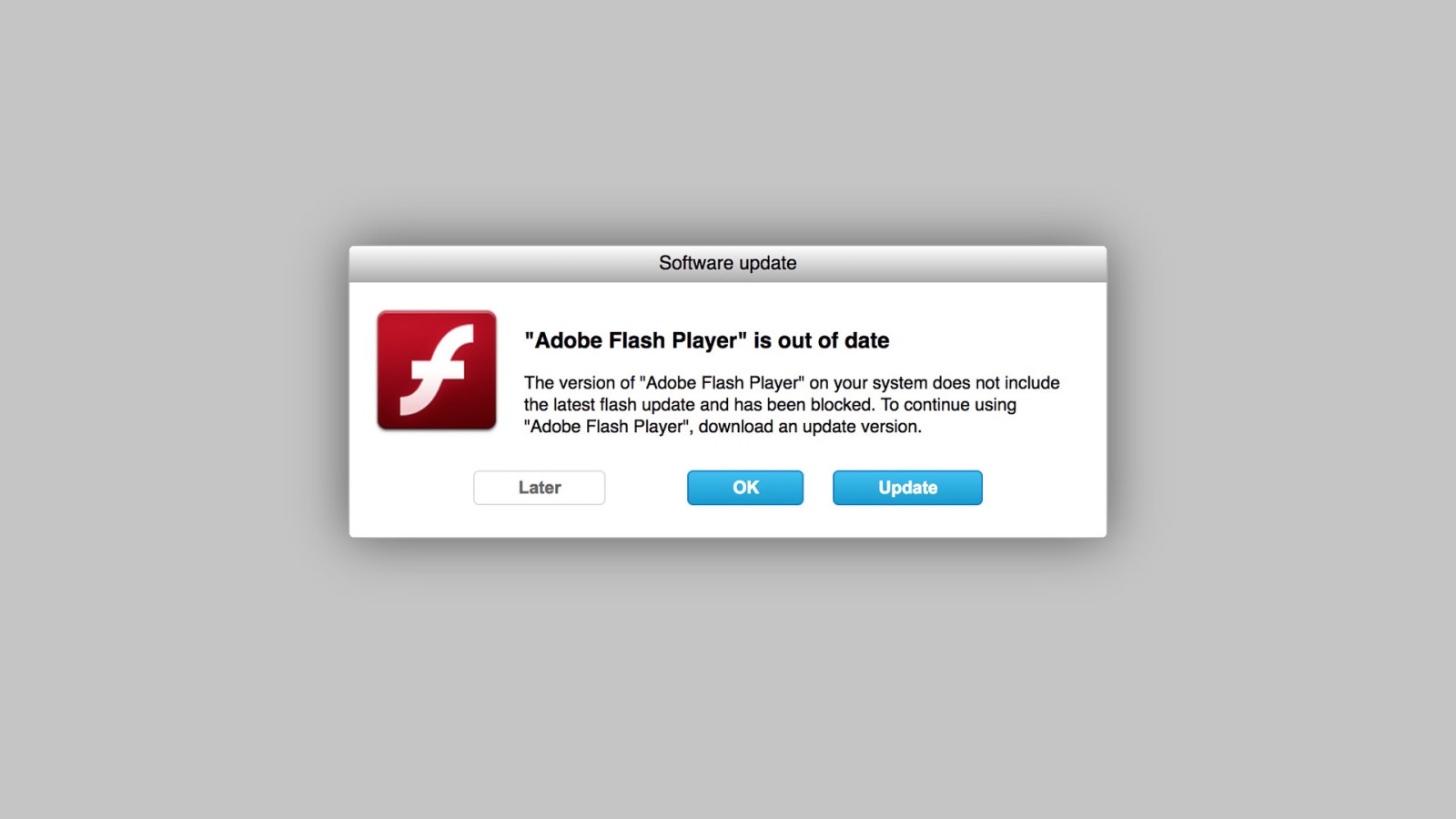
Task: Click the red Adobe Flash Player icon
Action: (x=437, y=370)
